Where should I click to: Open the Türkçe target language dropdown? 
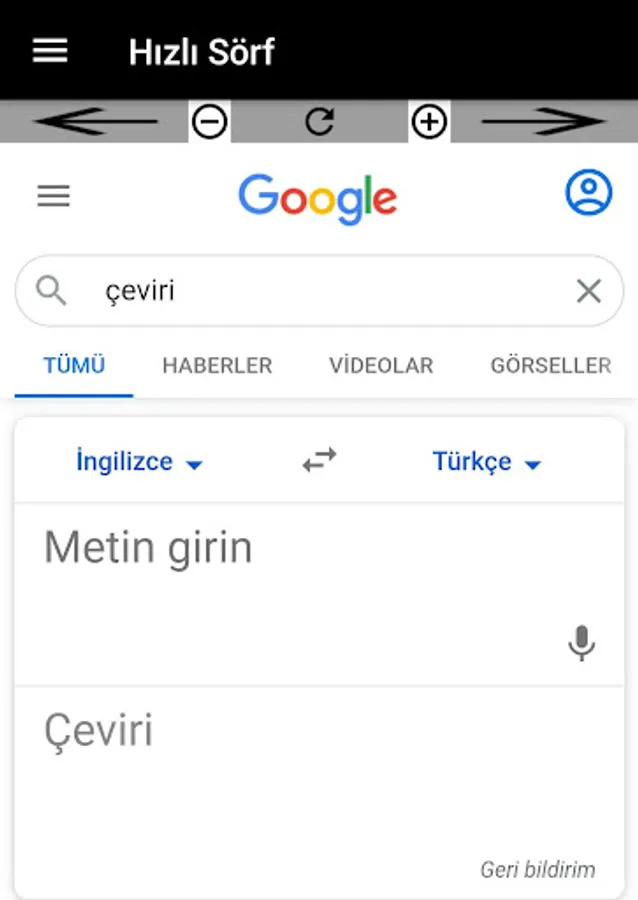pyautogui.click(x=486, y=462)
